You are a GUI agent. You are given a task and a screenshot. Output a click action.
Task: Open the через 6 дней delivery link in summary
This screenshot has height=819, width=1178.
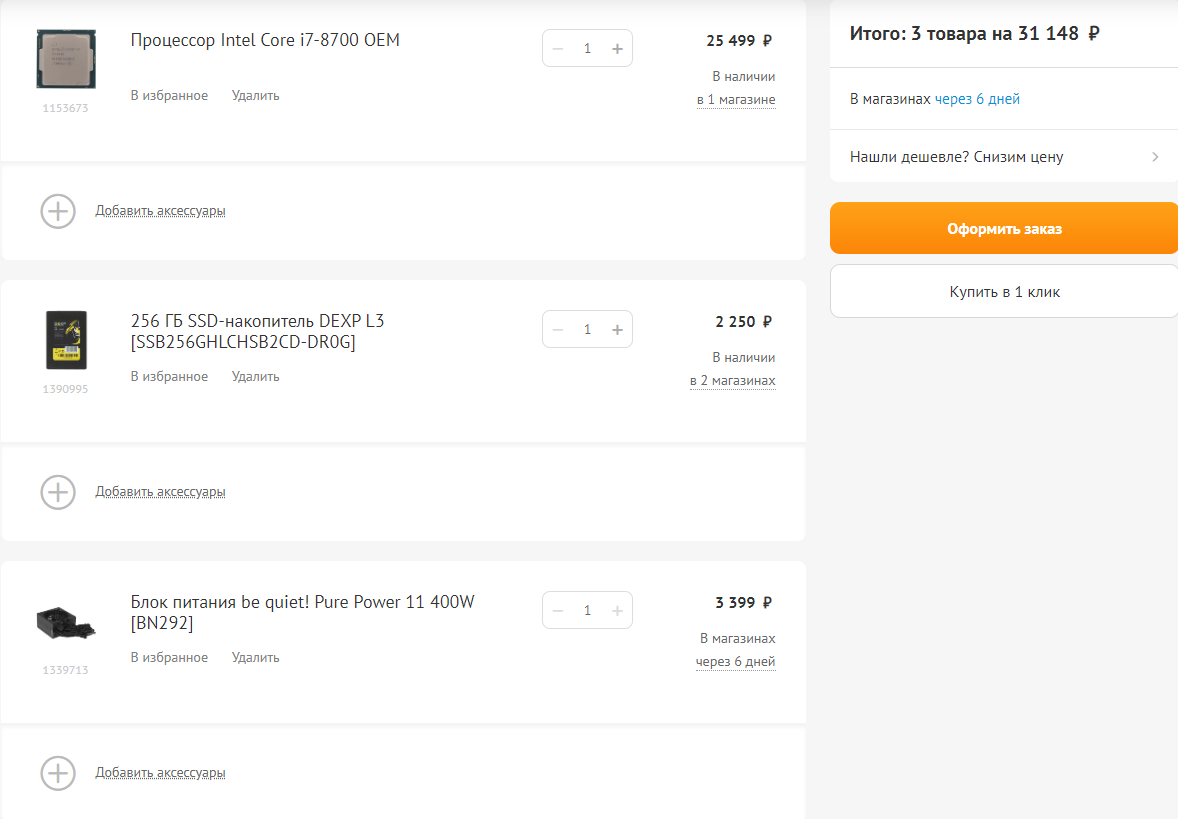coord(977,99)
